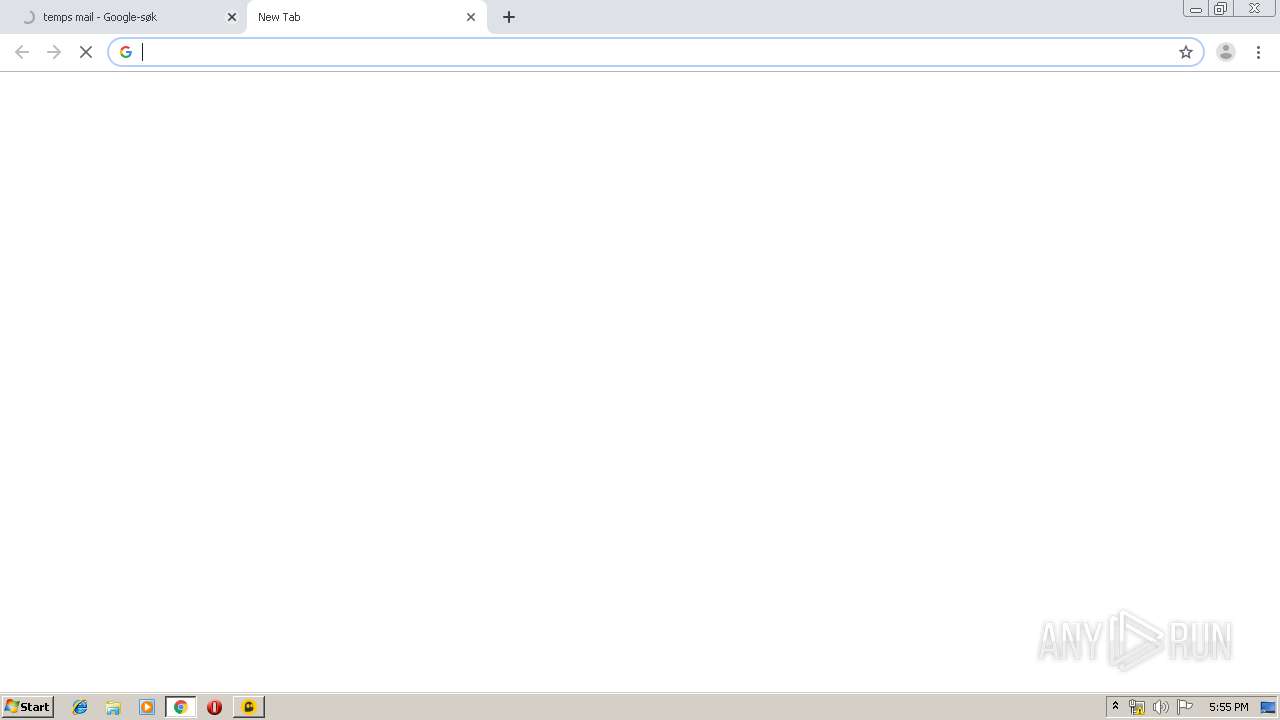Click the clock showing 5:55 PM
The height and width of the screenshot is (720, 1280).
[x=1228, y=707]
